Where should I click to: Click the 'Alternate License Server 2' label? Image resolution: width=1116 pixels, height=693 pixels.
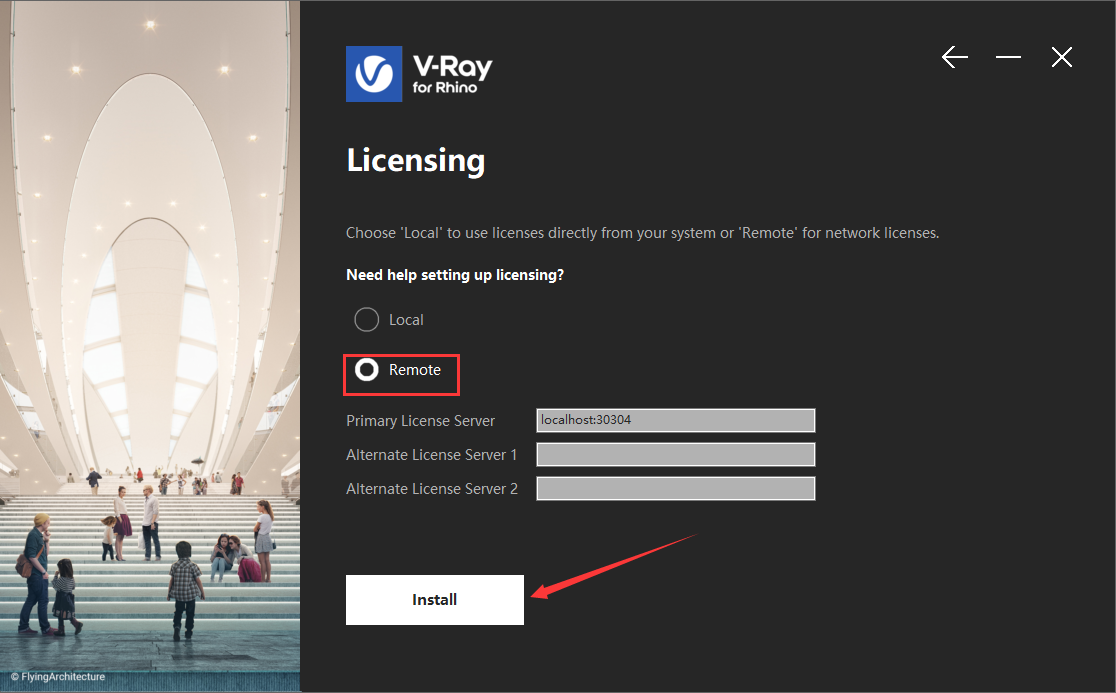[x=431, y=489]
